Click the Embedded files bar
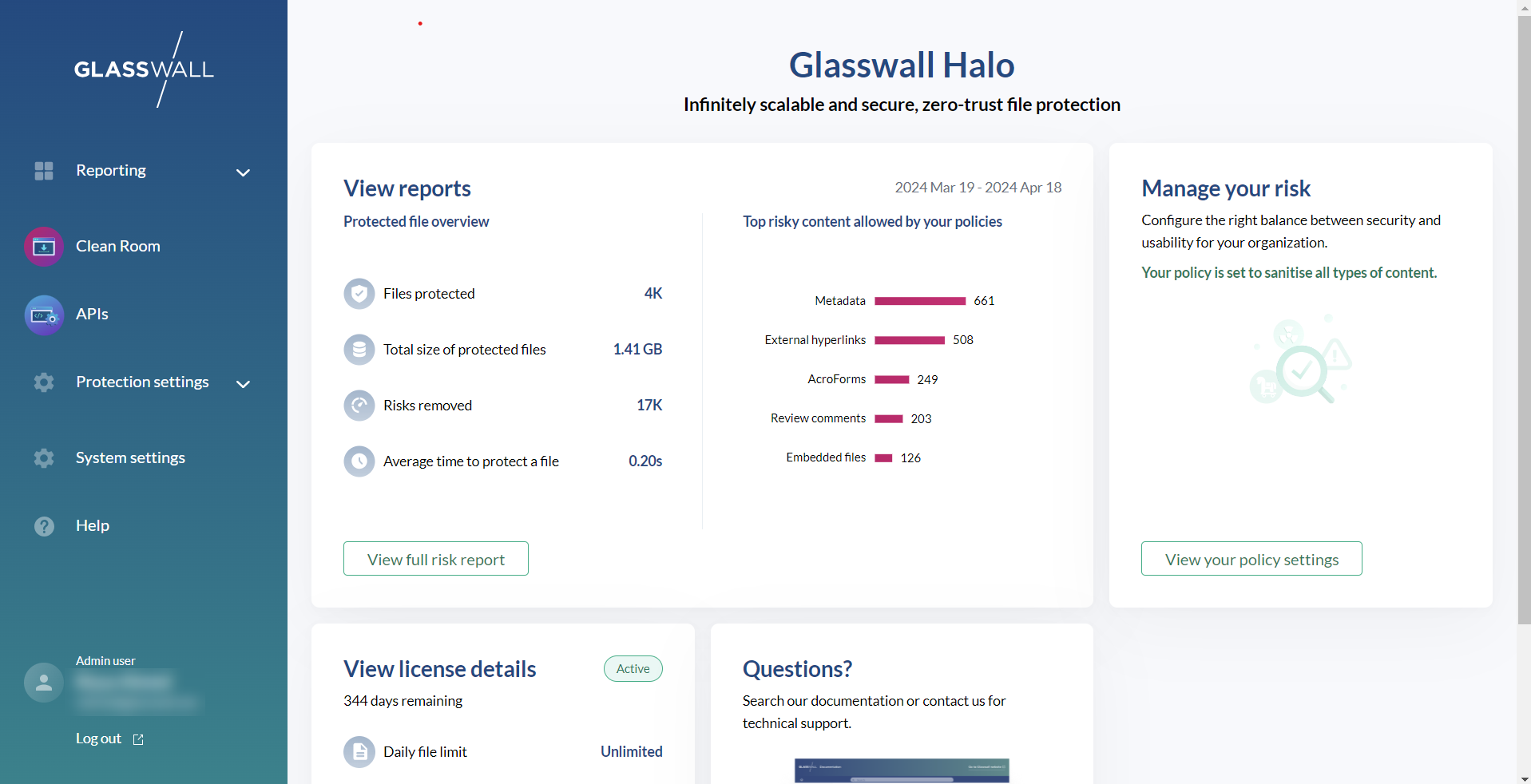The image size is (1531, 784). click(883, 458)
